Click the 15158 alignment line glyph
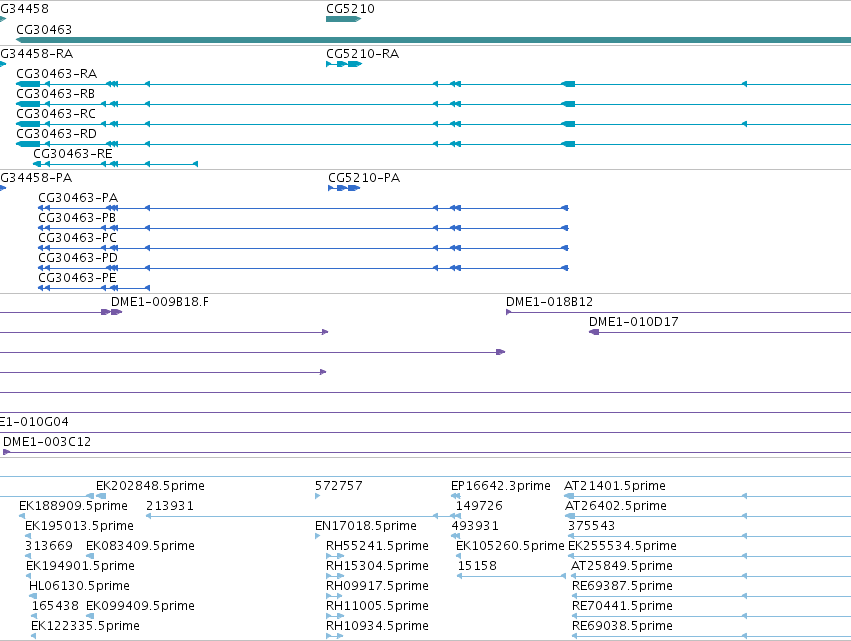 511,576
